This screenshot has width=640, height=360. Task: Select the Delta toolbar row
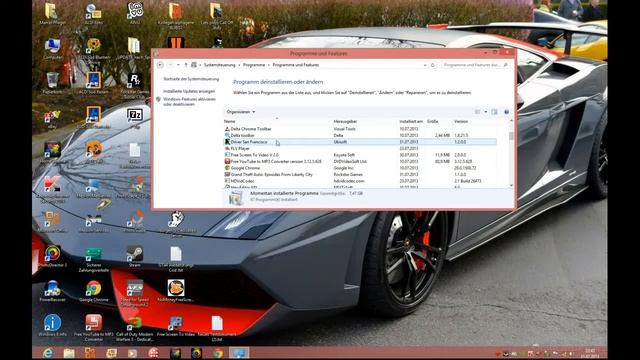[360, 136]
